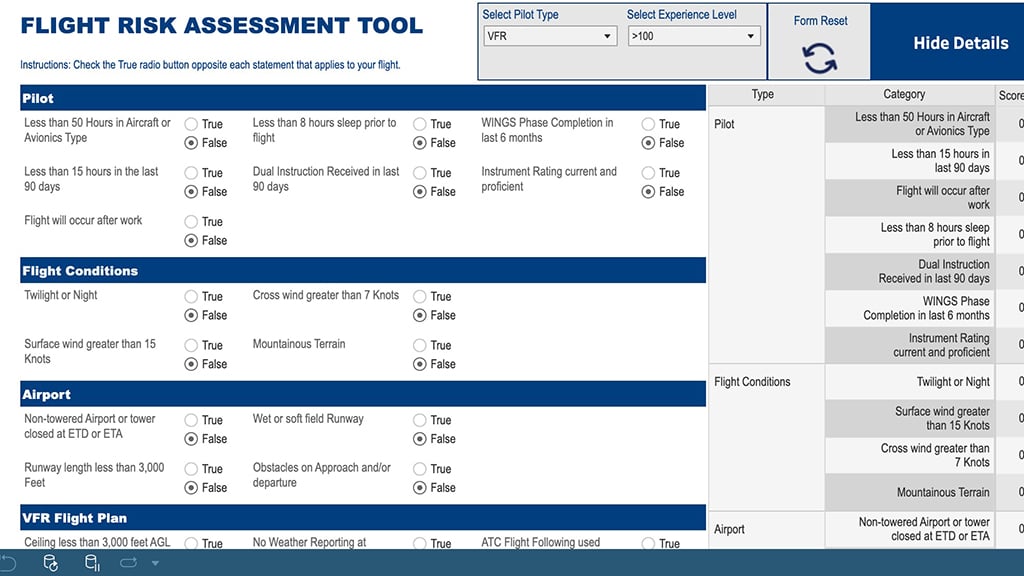Screen dimensions: 1024x576
Task: Select True for WINGS Phase Completion
Action: click(x=648, y=125)
